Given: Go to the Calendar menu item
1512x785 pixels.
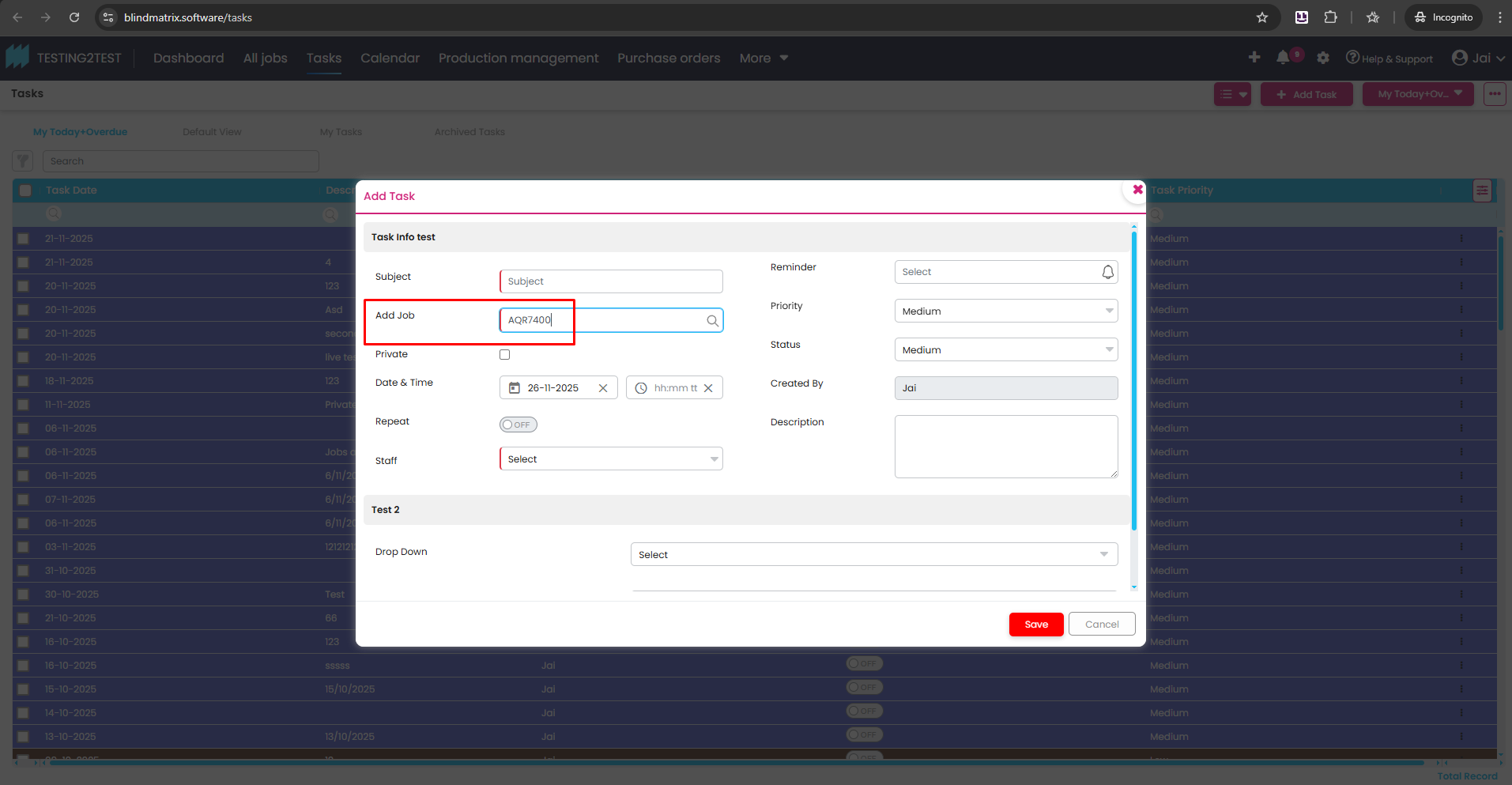Looking at the screenshot, I should [x=390, y=58].
